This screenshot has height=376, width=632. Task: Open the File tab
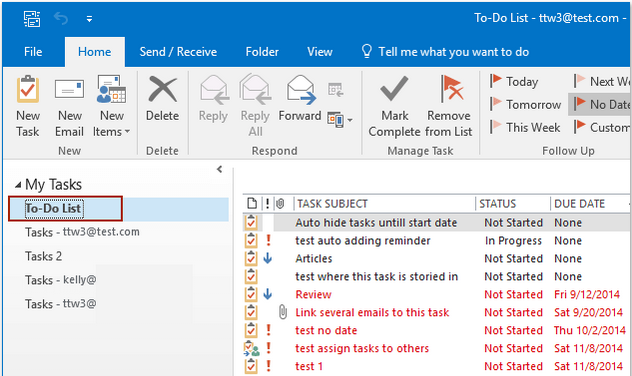(33, 52)
